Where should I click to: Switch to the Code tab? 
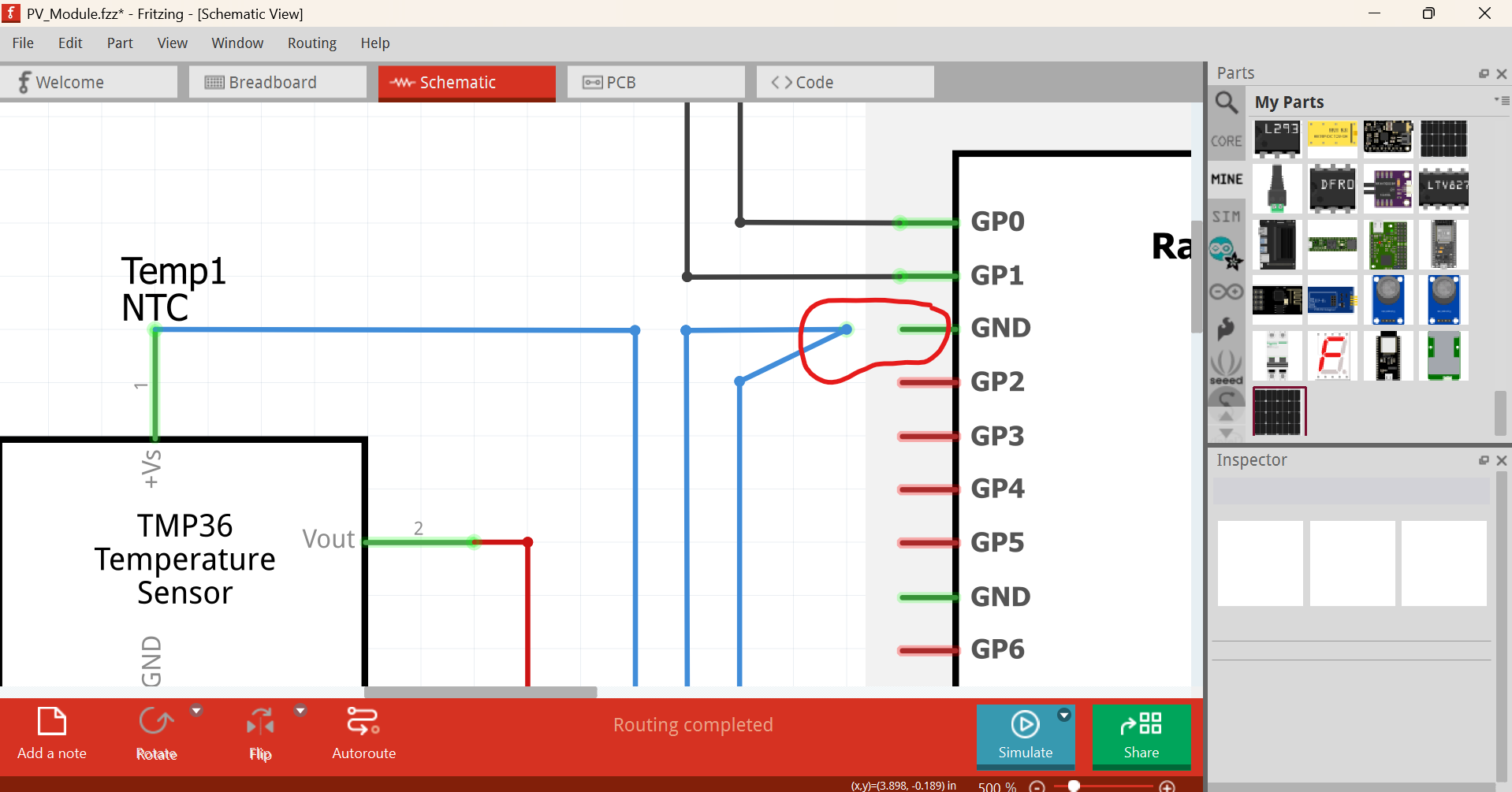(845, 82)
